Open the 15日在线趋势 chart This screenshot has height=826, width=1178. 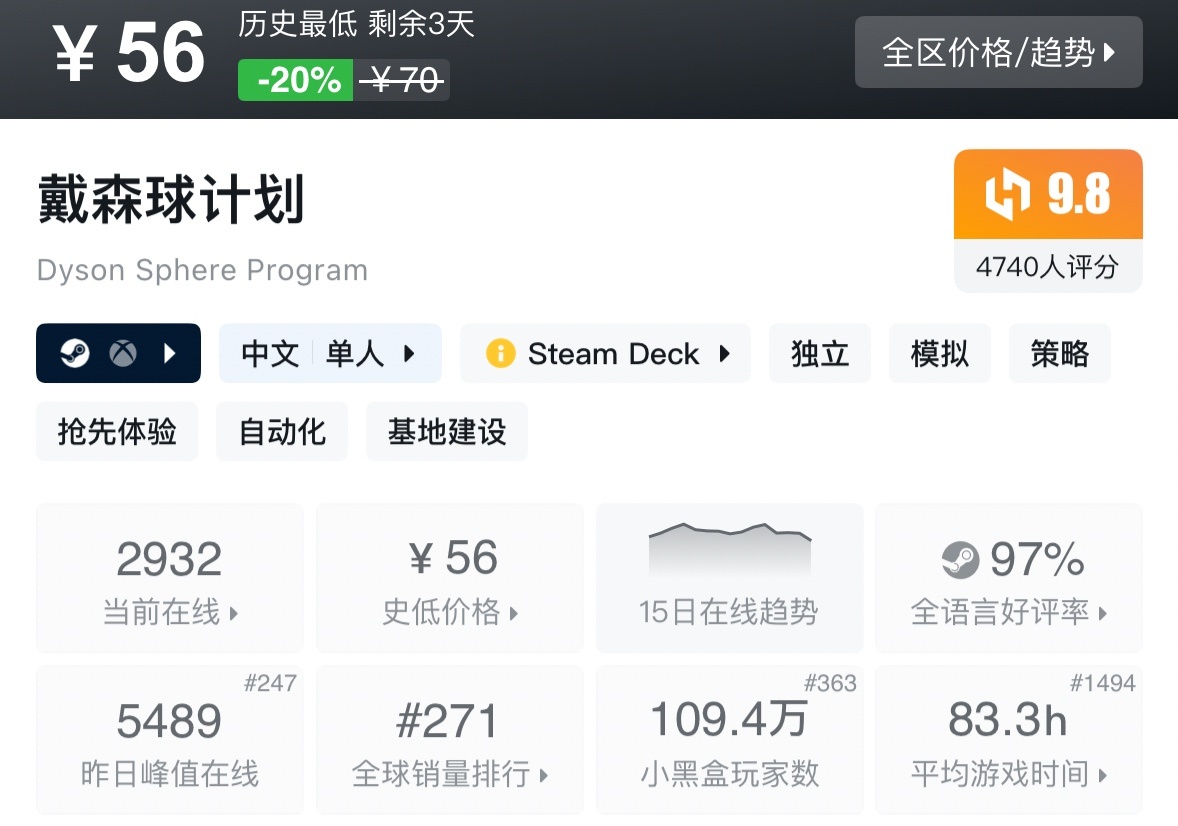(x=729, y=578)
